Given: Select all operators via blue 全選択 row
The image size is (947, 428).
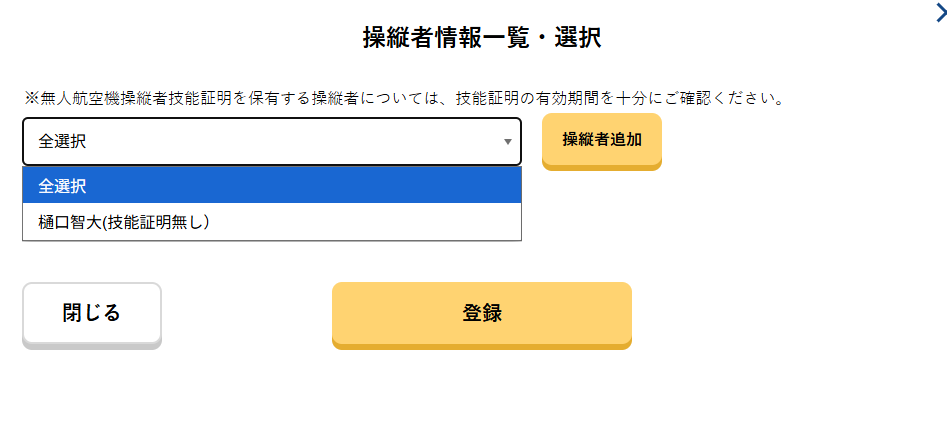Looking at the screenshot, I should pyautogui.click(x=271, y=185).
